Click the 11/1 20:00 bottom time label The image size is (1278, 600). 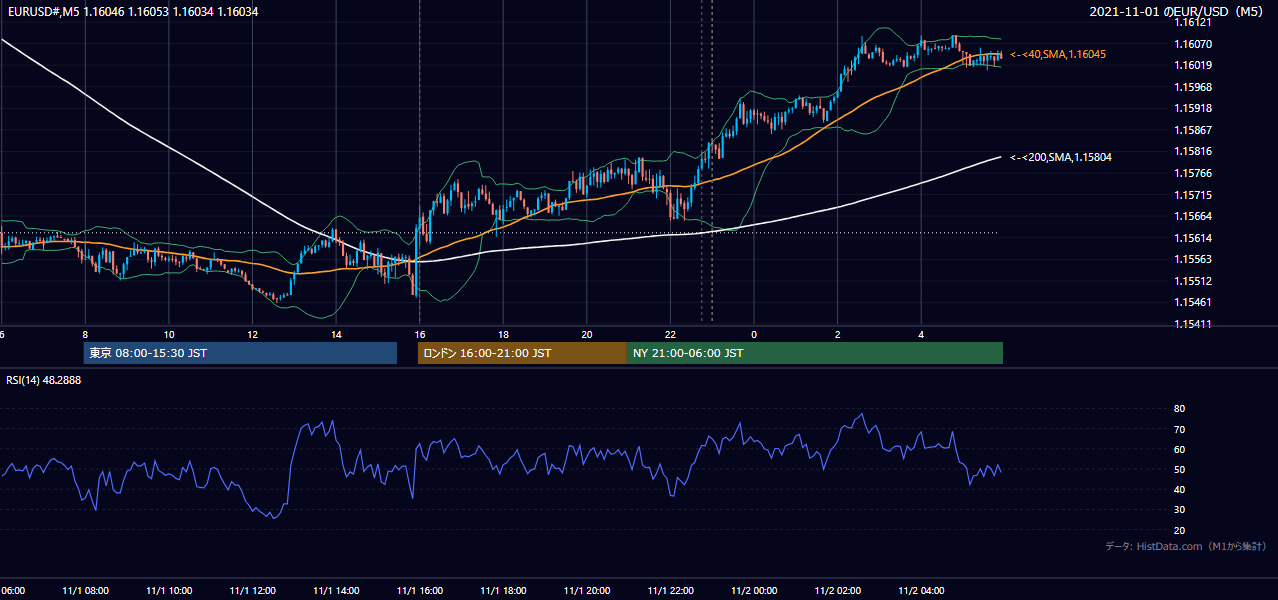pos(587,591)
